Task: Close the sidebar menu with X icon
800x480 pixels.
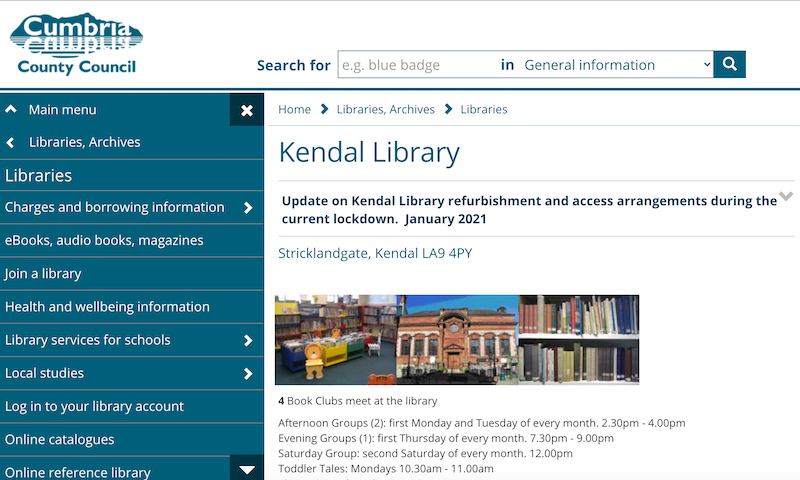Action: click(x=247, y=110)
